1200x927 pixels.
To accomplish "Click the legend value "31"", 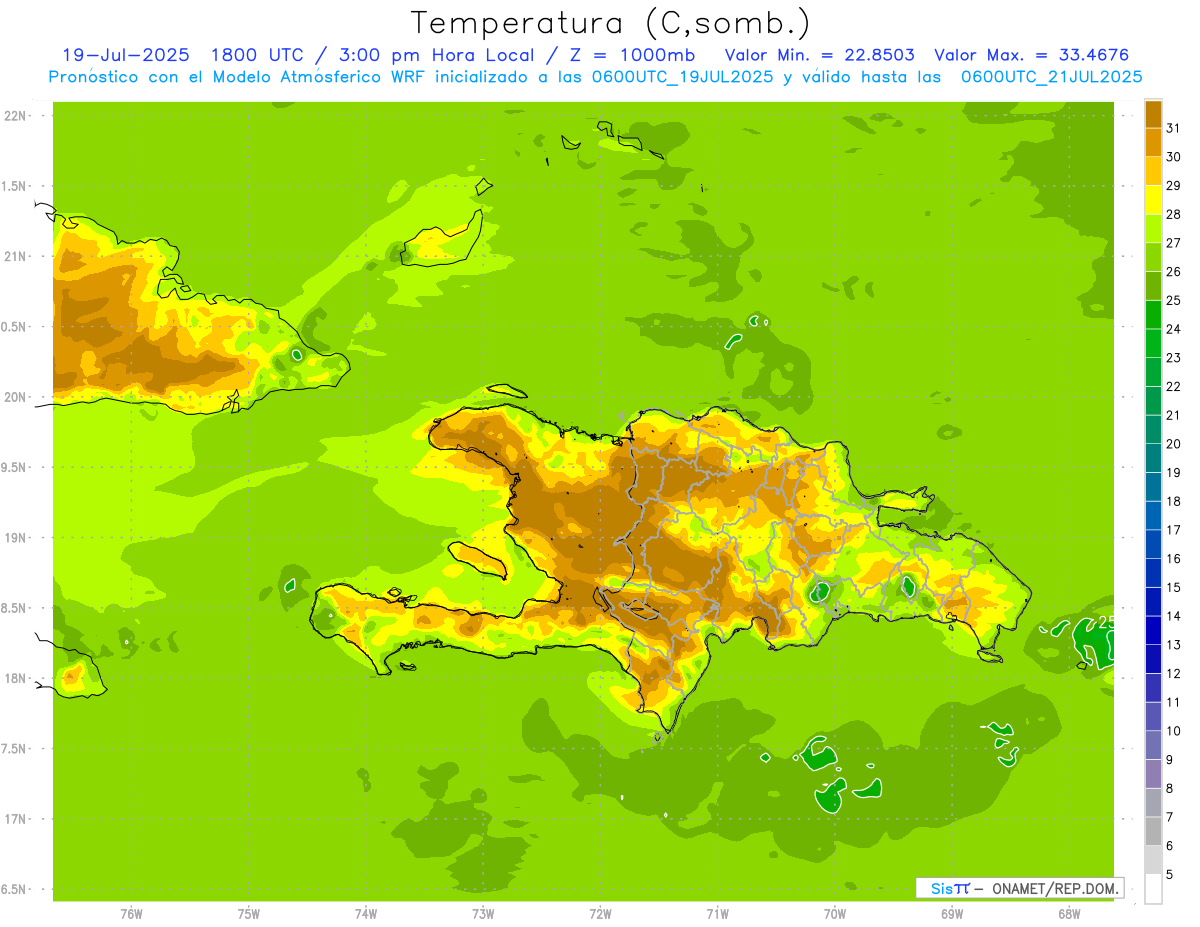I will pos(1174,127).
